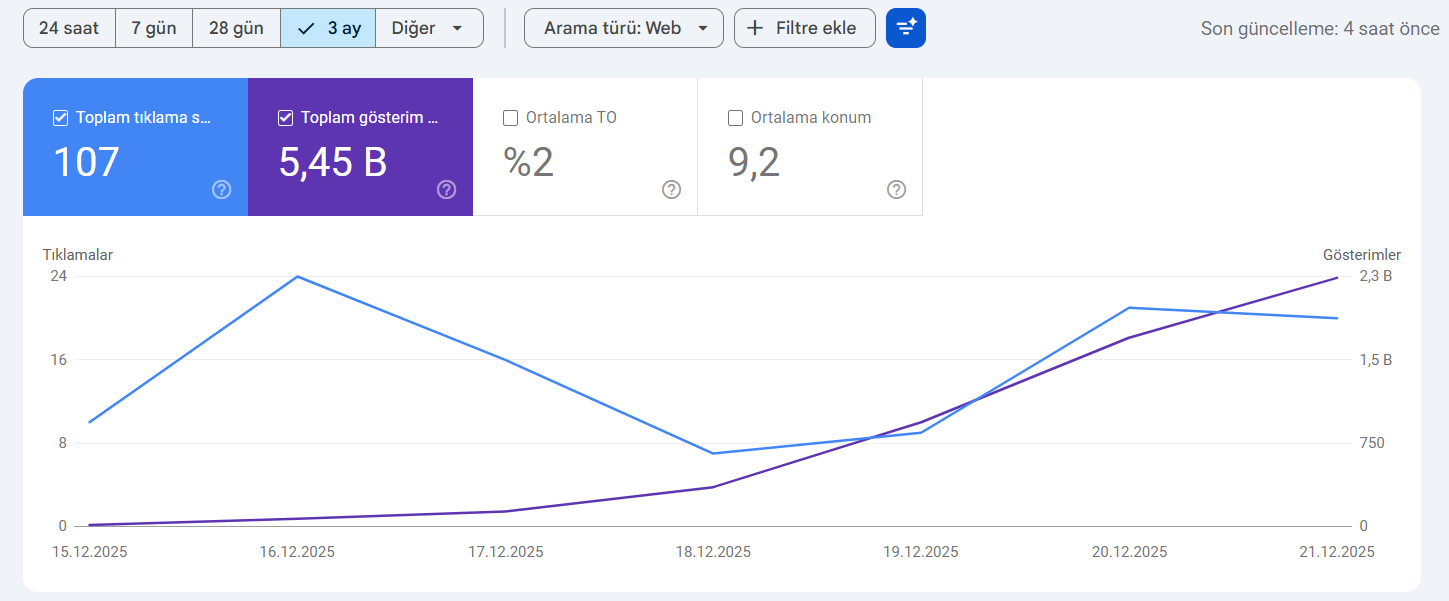
Task: Uncheck the Toplam tıklama sayısı checkbox
Action: 61,118
